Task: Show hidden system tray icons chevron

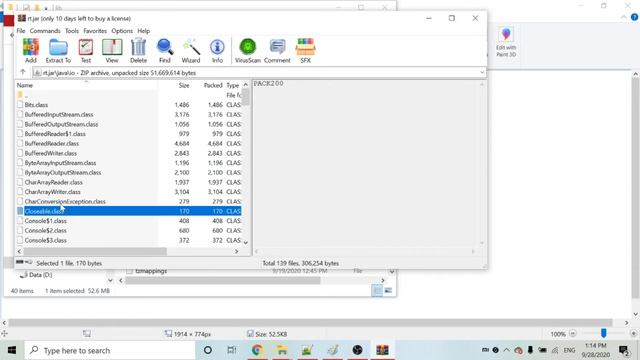Action: point(507,350)
